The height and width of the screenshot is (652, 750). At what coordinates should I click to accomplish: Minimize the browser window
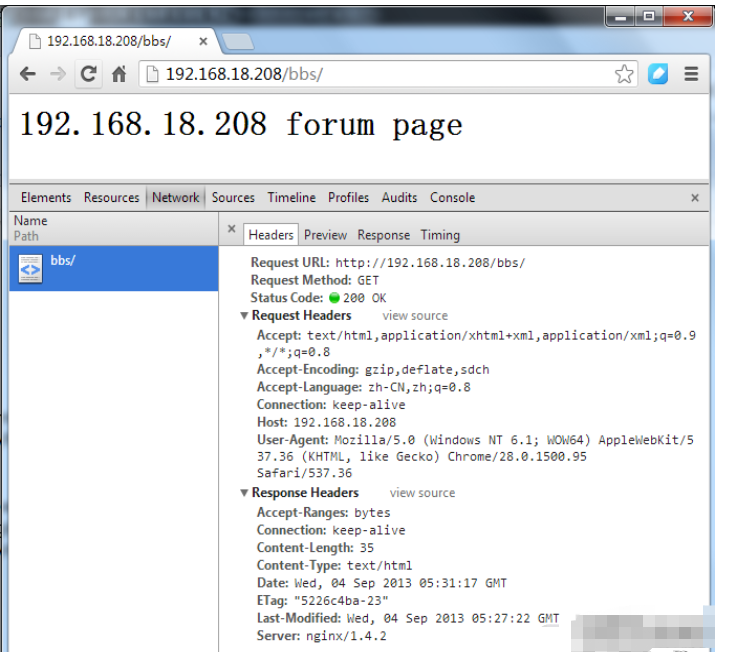[621, 17]
